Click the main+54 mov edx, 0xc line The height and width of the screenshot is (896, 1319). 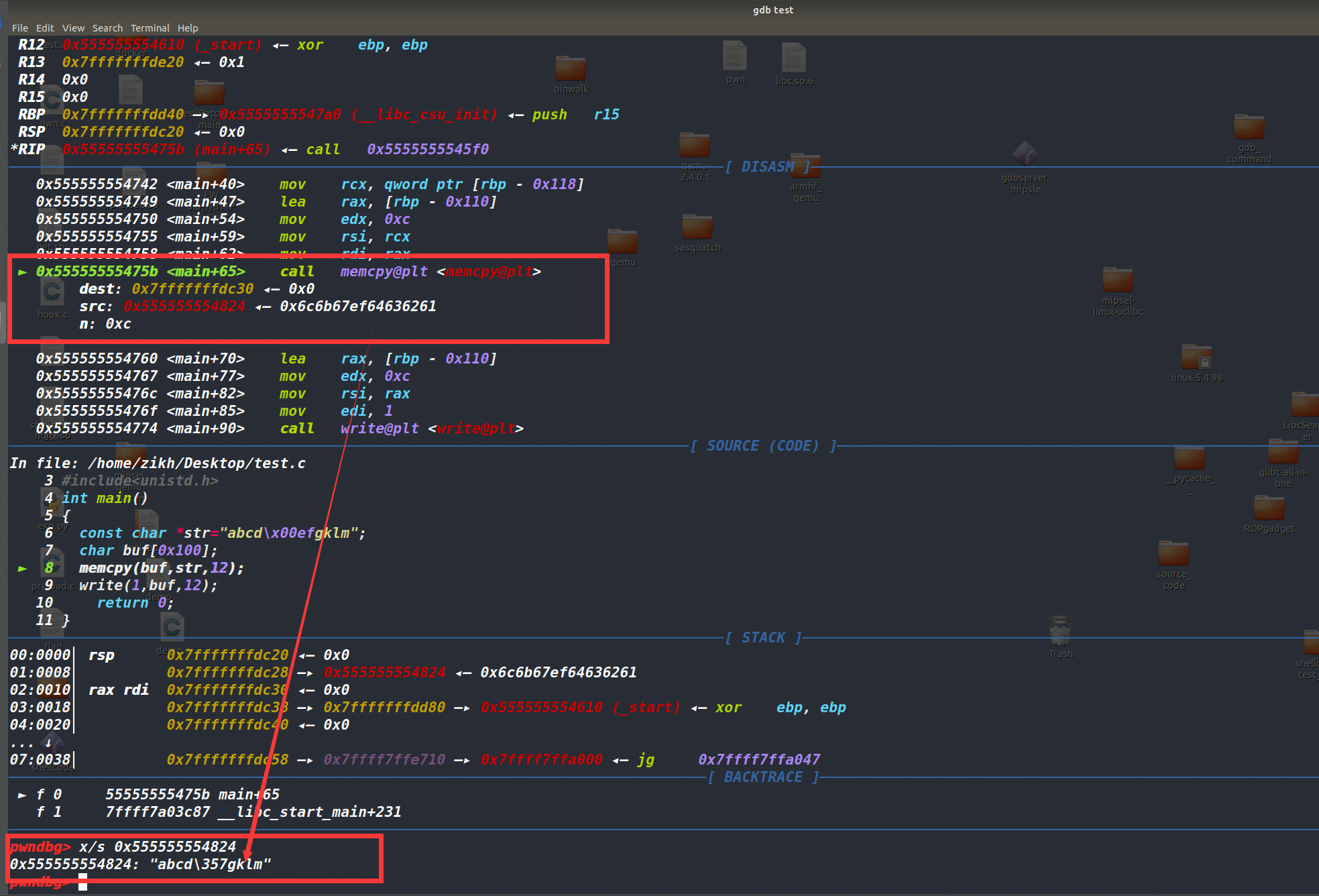pyautogui.click(x=223, y=219)
